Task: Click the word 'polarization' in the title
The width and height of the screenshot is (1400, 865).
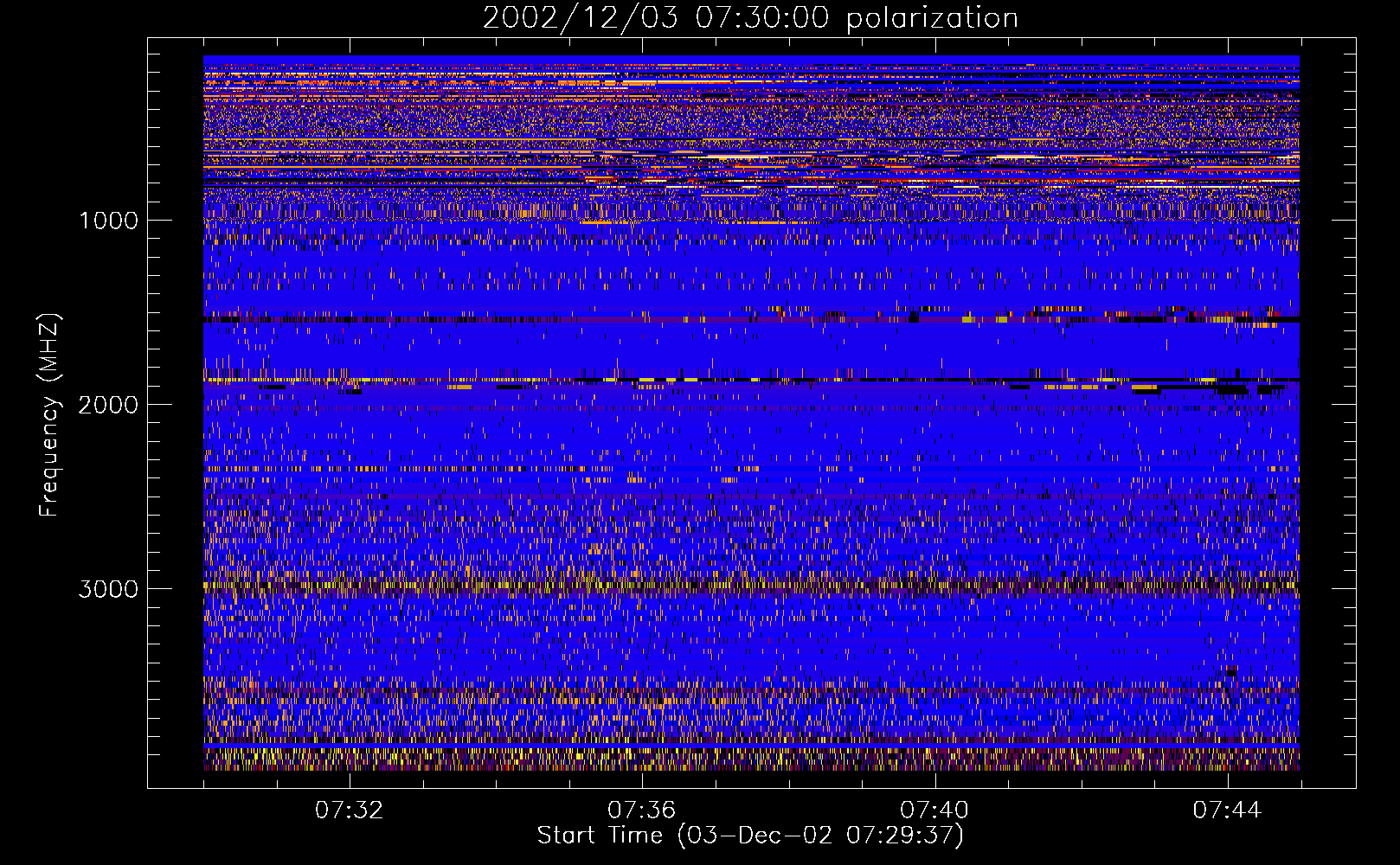Action: tap(932, 17)
